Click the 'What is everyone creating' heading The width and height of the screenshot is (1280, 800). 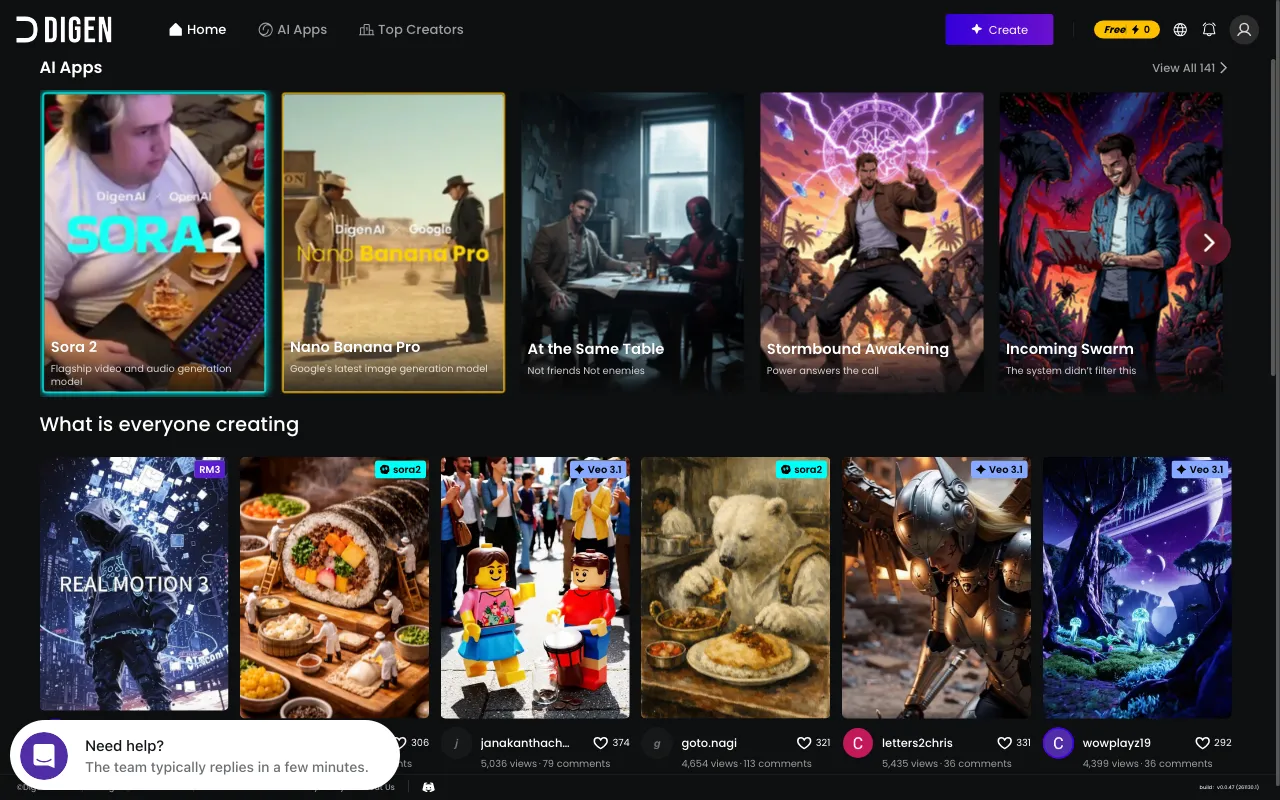[x=169, y=424]
